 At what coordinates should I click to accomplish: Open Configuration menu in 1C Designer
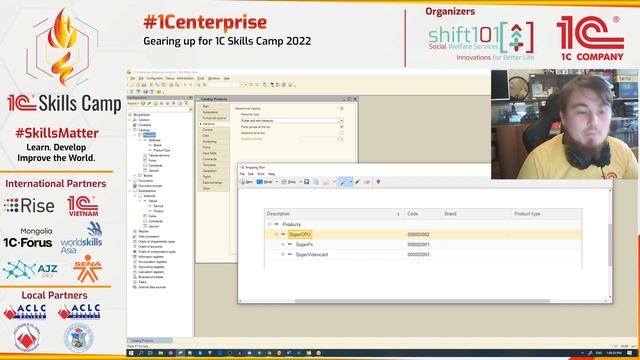pos(155,78)
